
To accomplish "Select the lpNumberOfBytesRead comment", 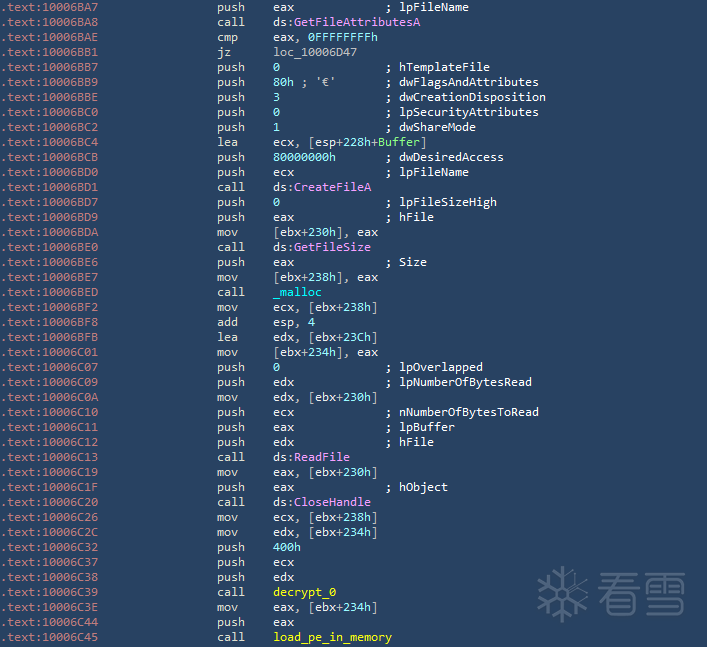I will (x=465, y=382).
